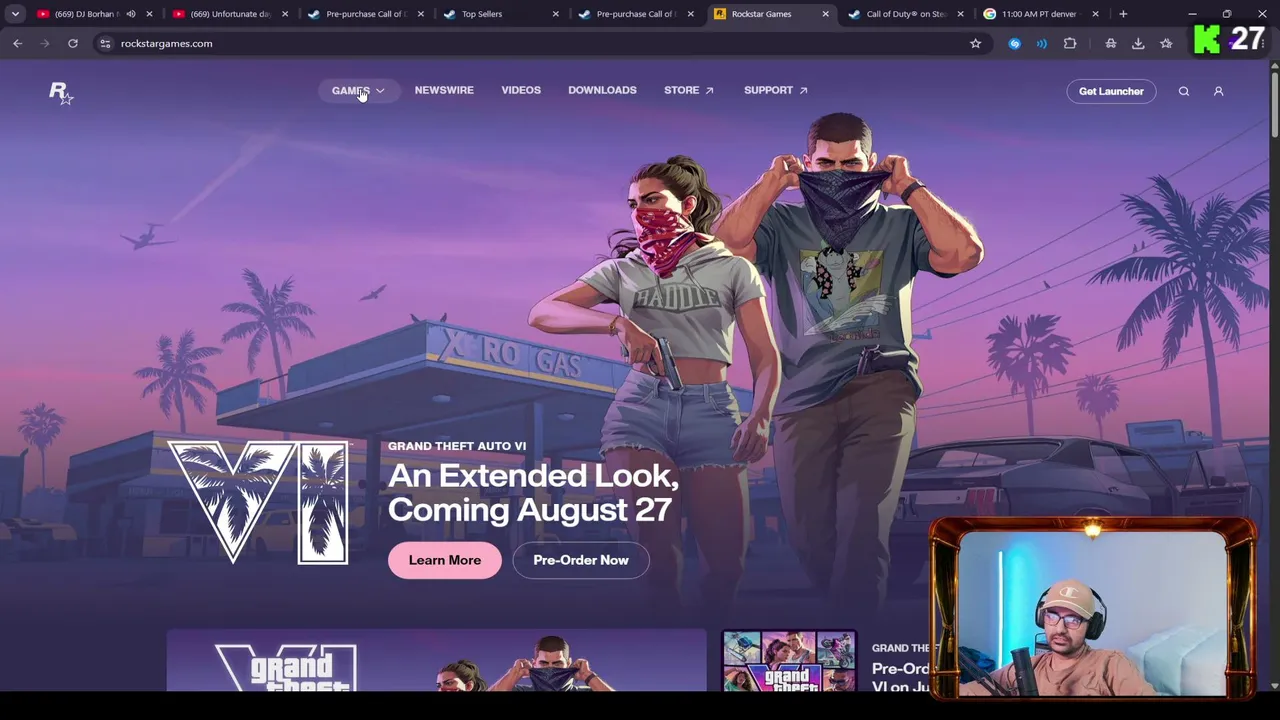Image resolution: width=1280 pixels, height=720 pixels.
Task: Click the pink Learn More button
Action: 445,560
